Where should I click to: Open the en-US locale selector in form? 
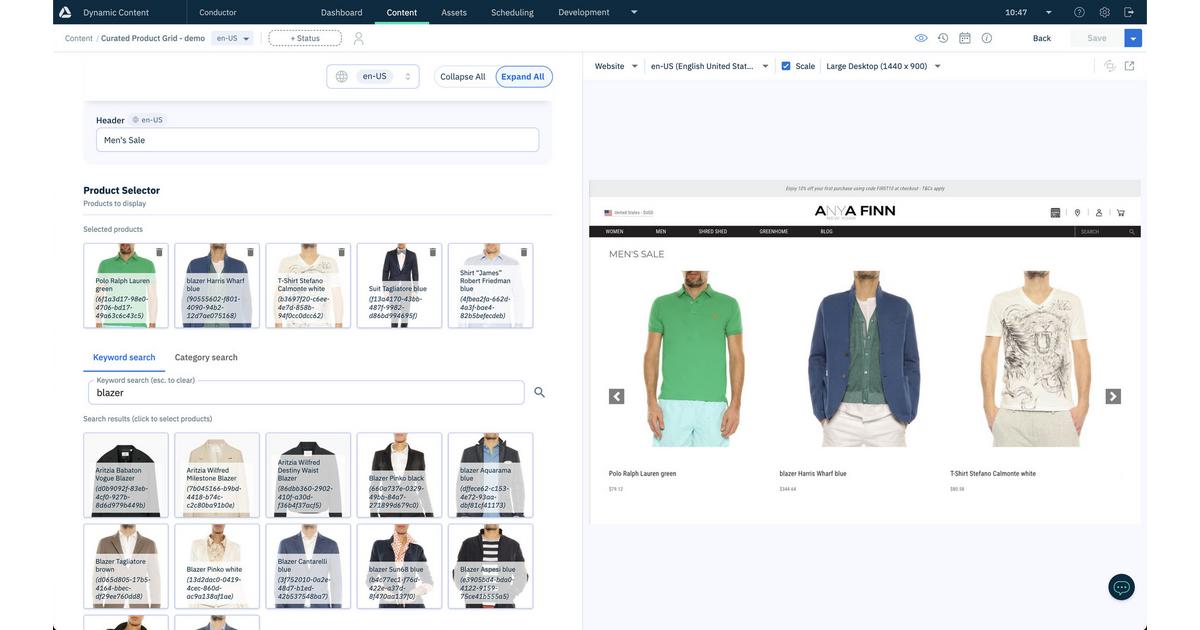(x=373, y=76)
